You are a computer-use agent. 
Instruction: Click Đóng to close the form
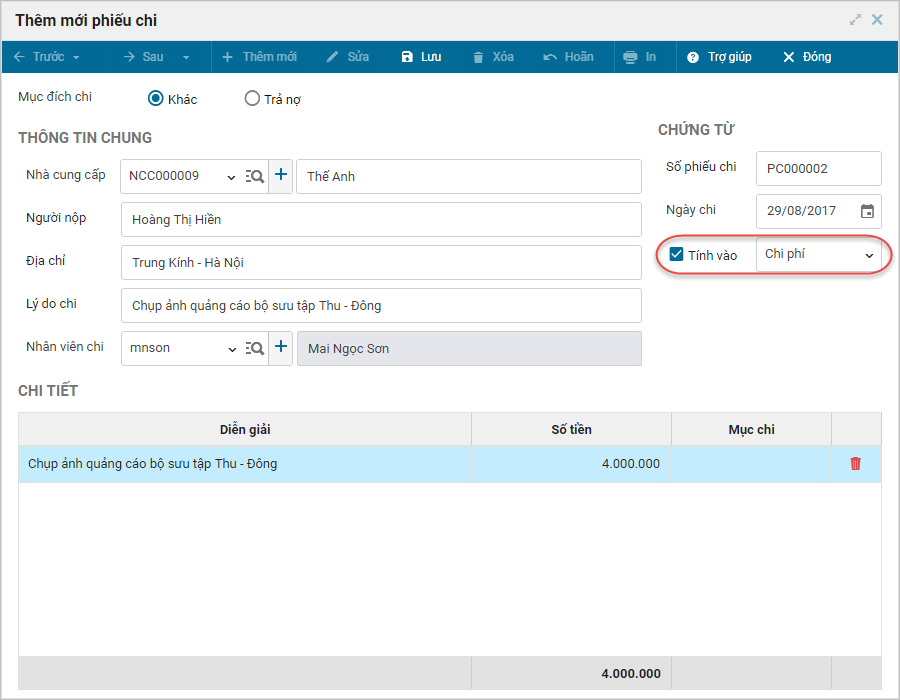[x=807, y=57]
